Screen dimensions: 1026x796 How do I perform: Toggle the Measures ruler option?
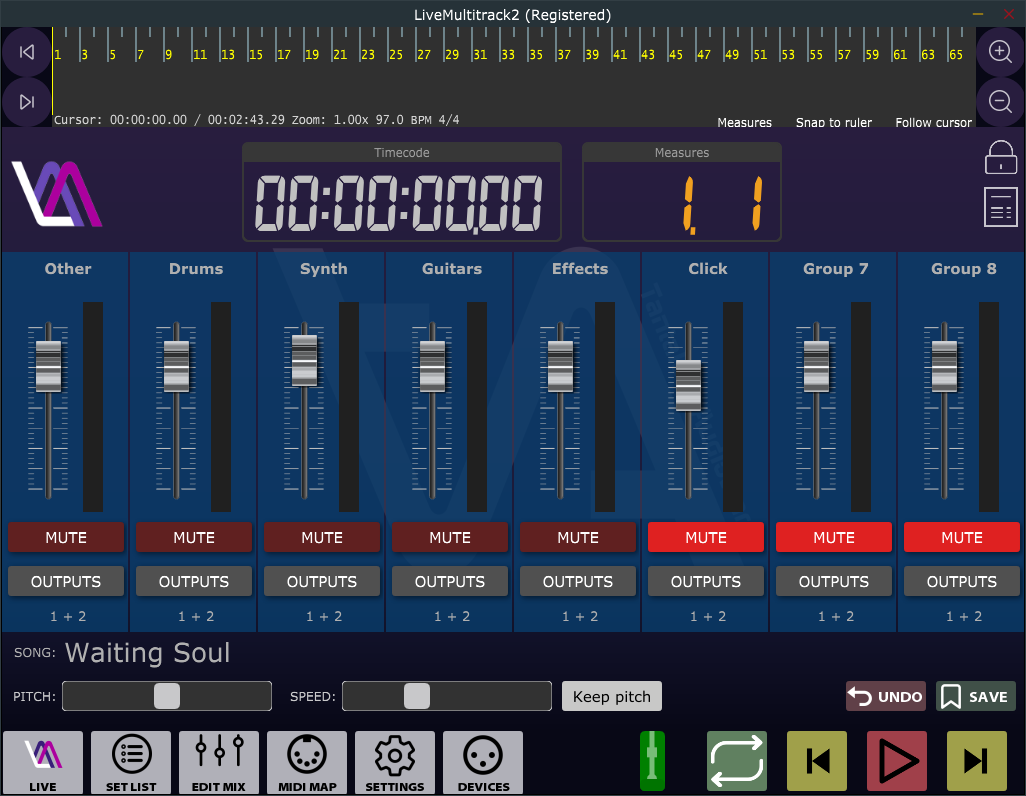[745, 122]
